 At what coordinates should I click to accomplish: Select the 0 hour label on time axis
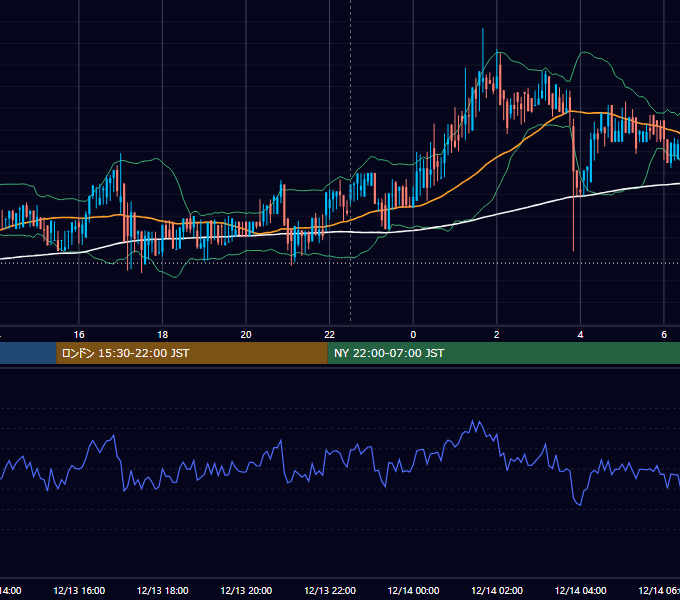413,335
